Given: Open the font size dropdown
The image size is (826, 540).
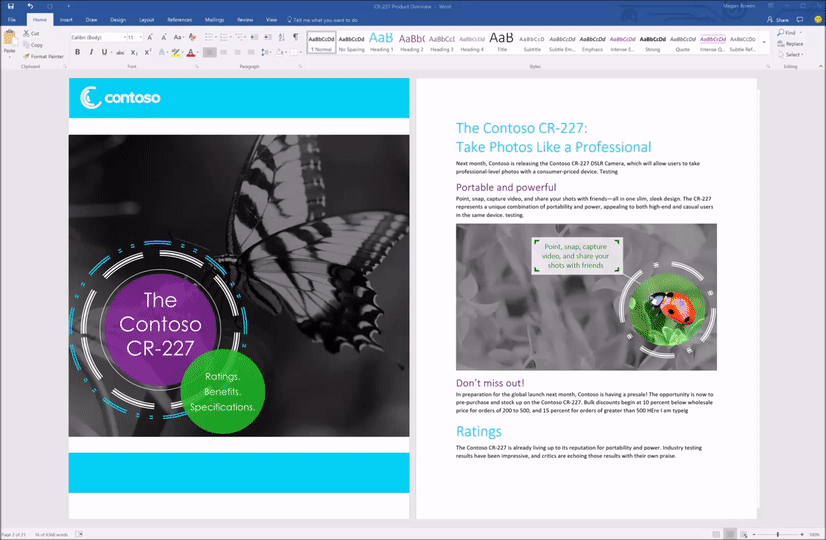Looking at the screenshot, I should click(x=139, y=37).
